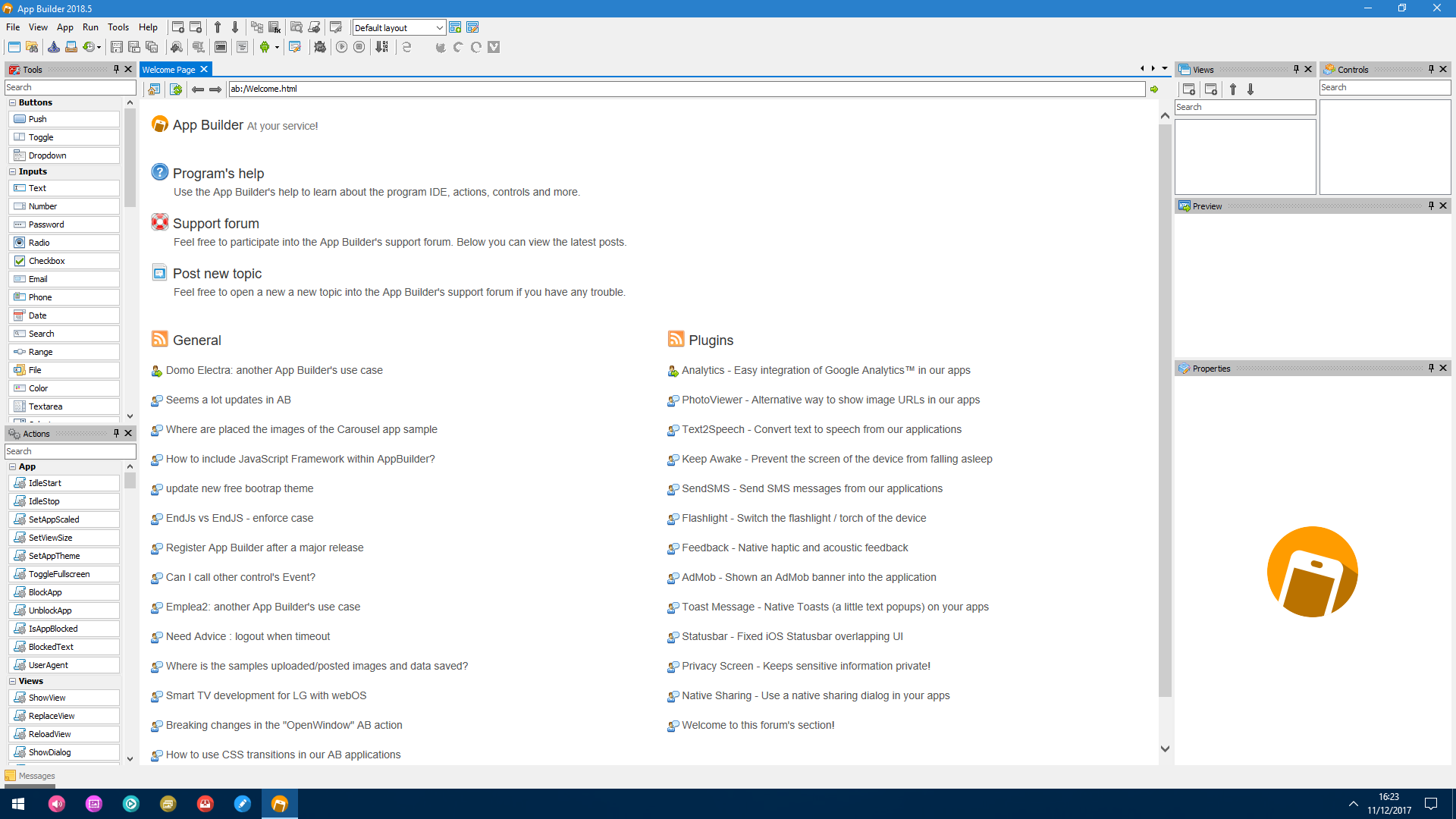Click the refresh page icon beside home
The image size is (1456, 819).
[x=176, y=89]
